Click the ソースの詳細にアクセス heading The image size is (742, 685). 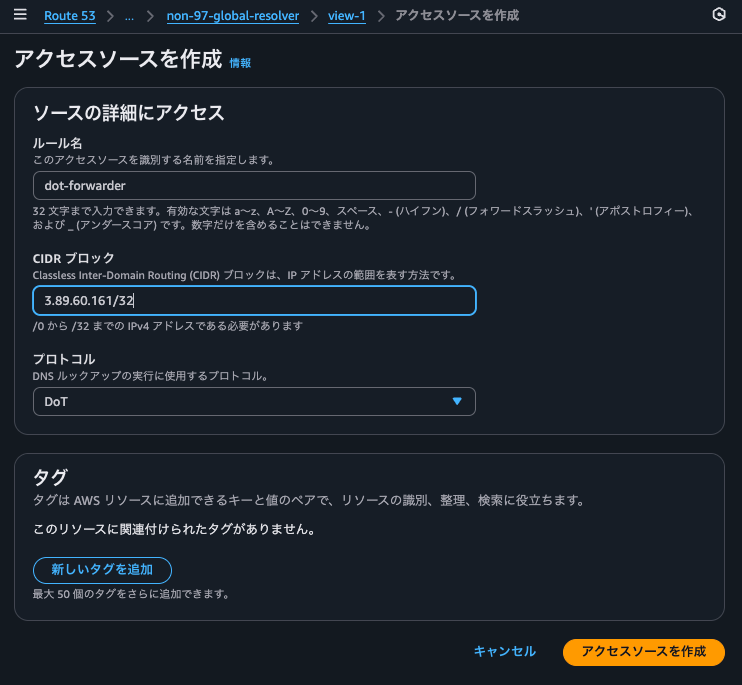pos(129,113)
